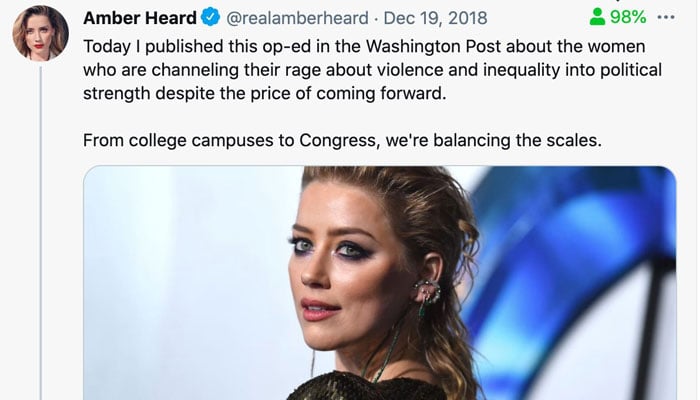Image resolution: width=700 pixels, height=400 pixels.
Task: Click the green person icon
Action: tap(597, 16)
